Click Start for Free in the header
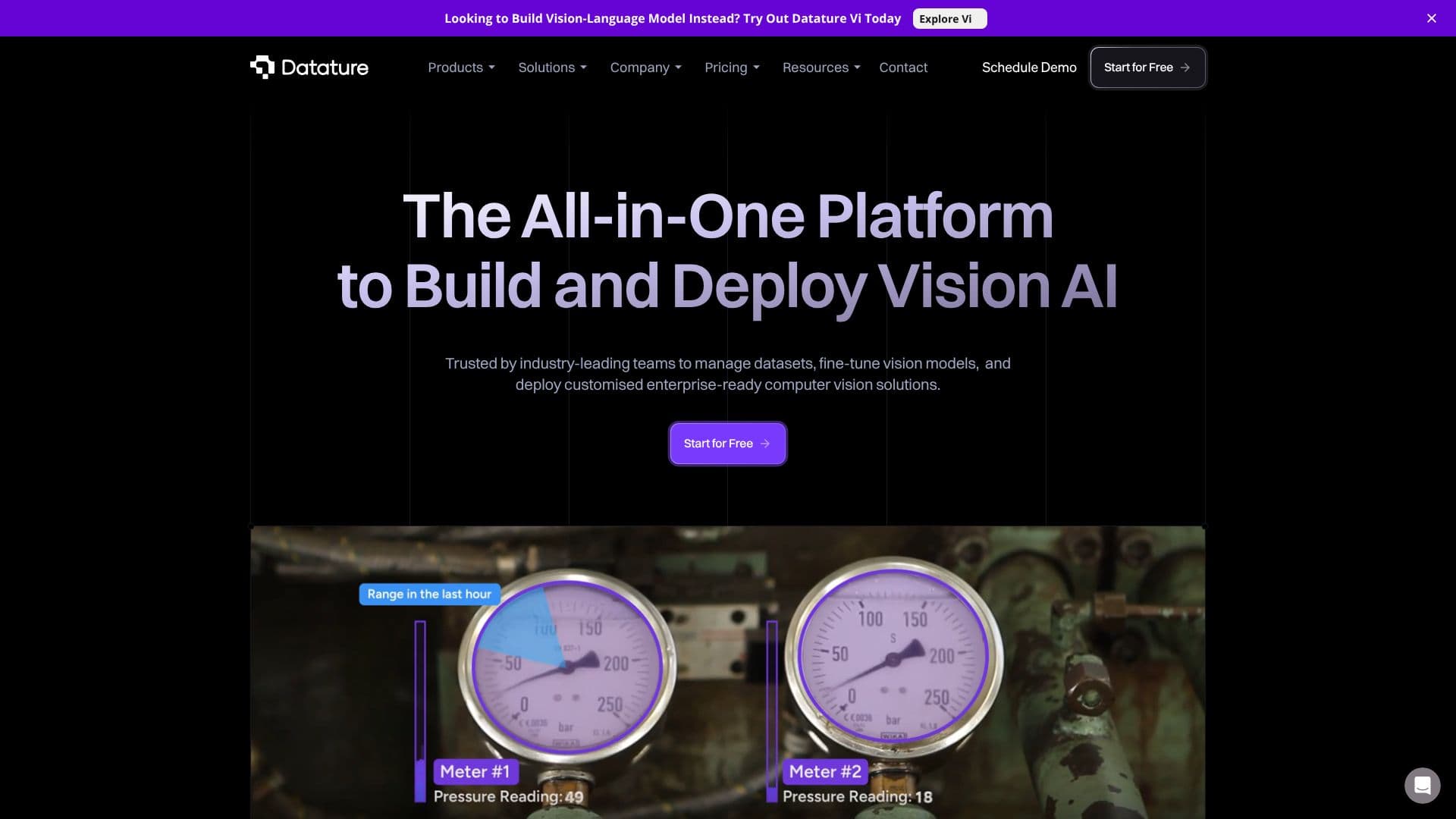 1147,67
